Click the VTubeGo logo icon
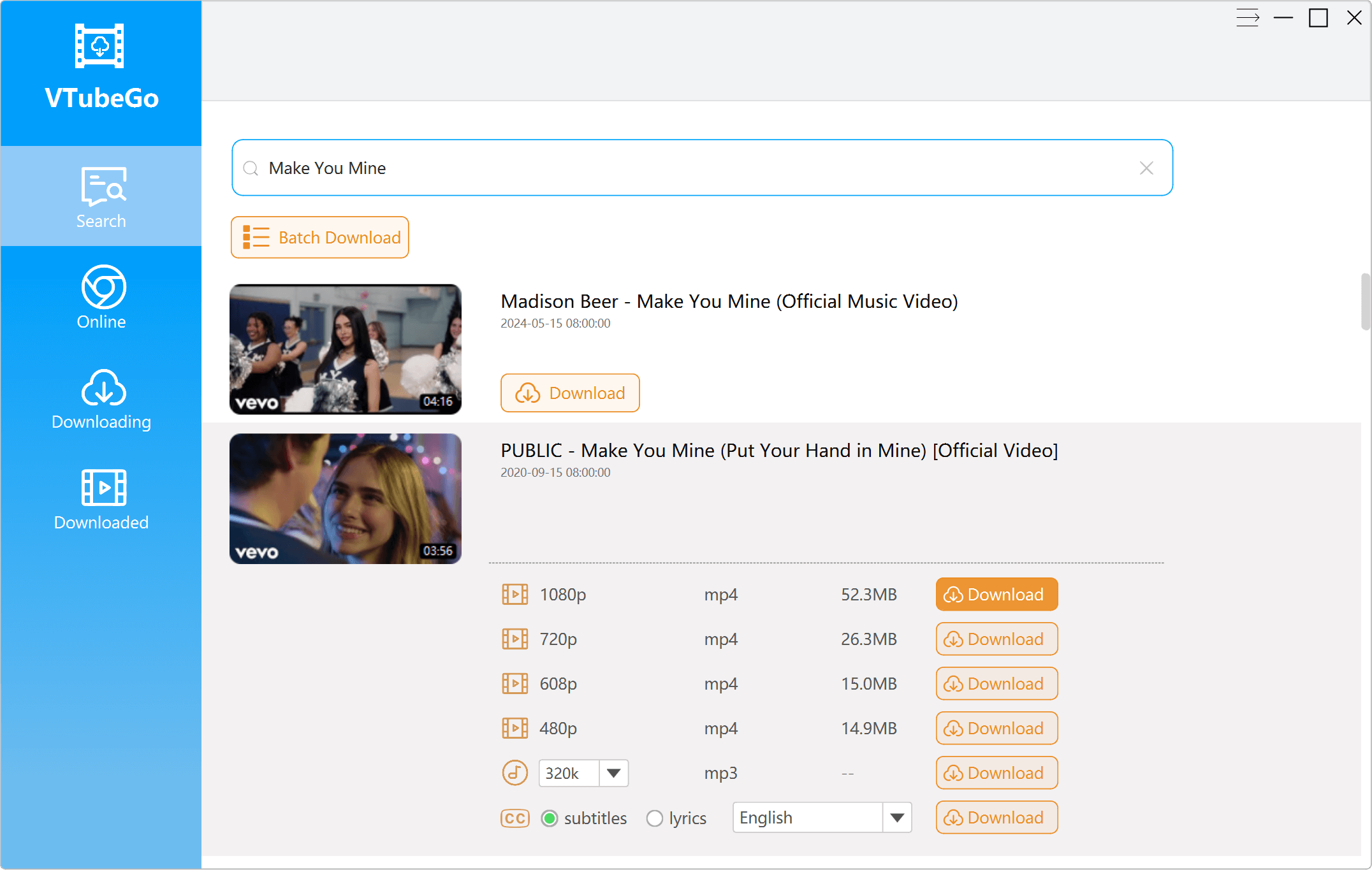1372x870 pixels. pyautogui.click(x=99, y=46)
